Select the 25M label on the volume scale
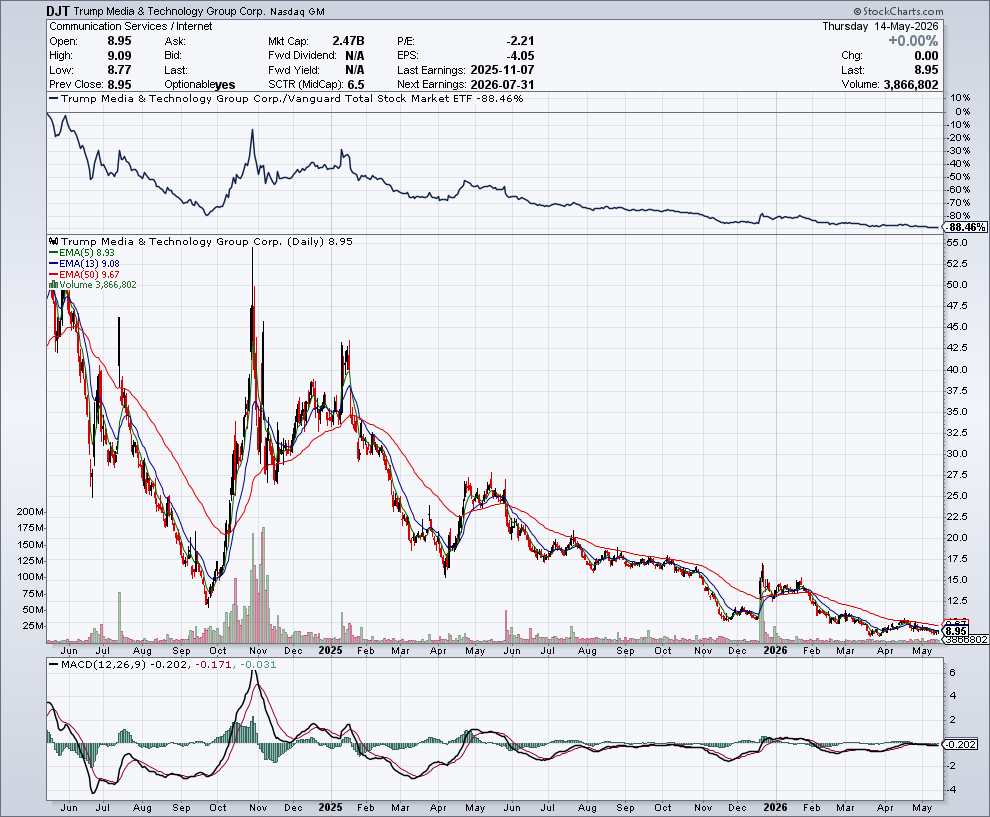The width and height of the screenshot is (990, 817). 32,626
